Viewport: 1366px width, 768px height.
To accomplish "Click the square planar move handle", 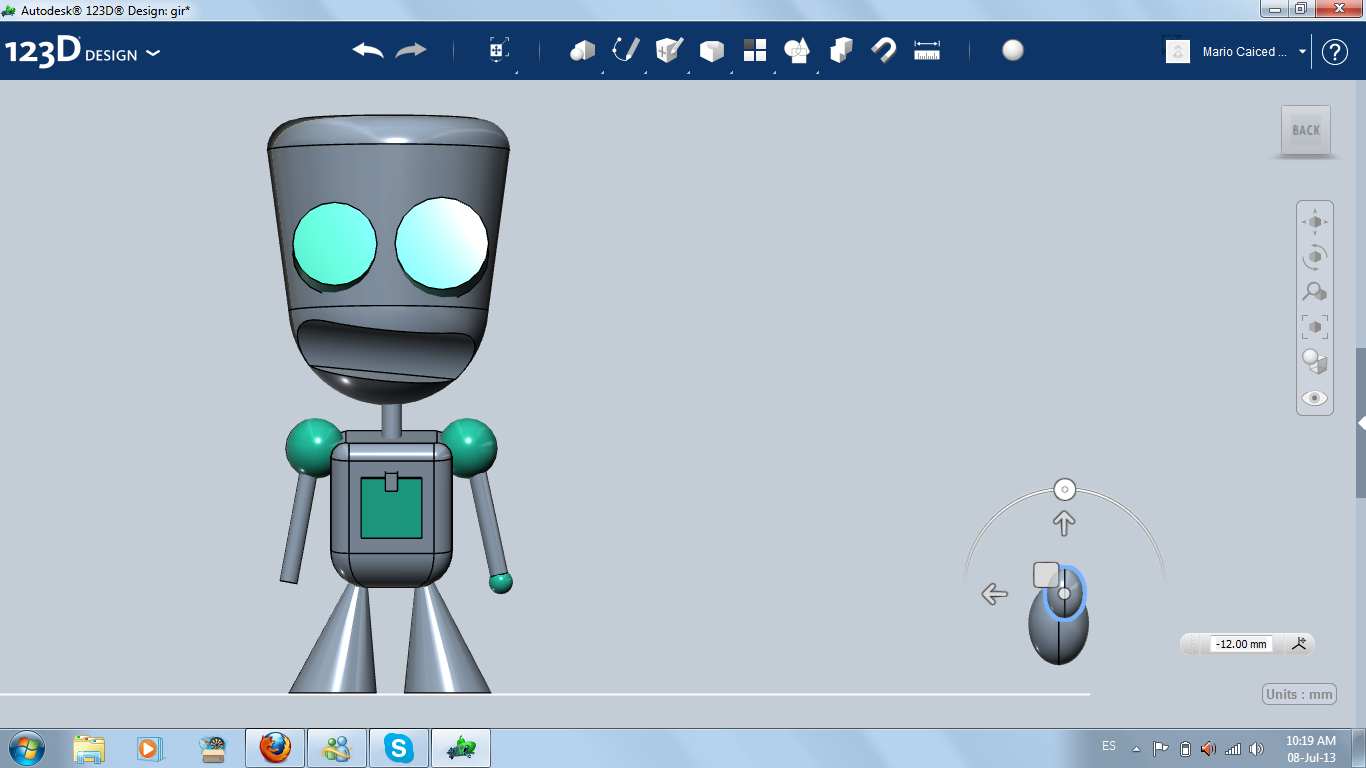I will point(1046,574).
